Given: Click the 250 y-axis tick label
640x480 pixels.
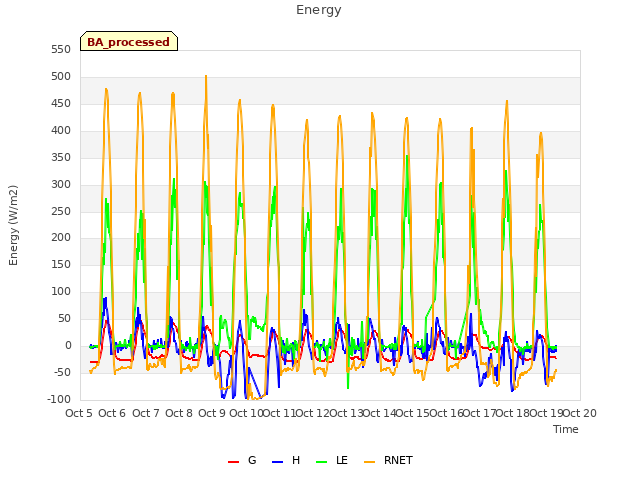Looking at the screenshot, I should point(61,211).
